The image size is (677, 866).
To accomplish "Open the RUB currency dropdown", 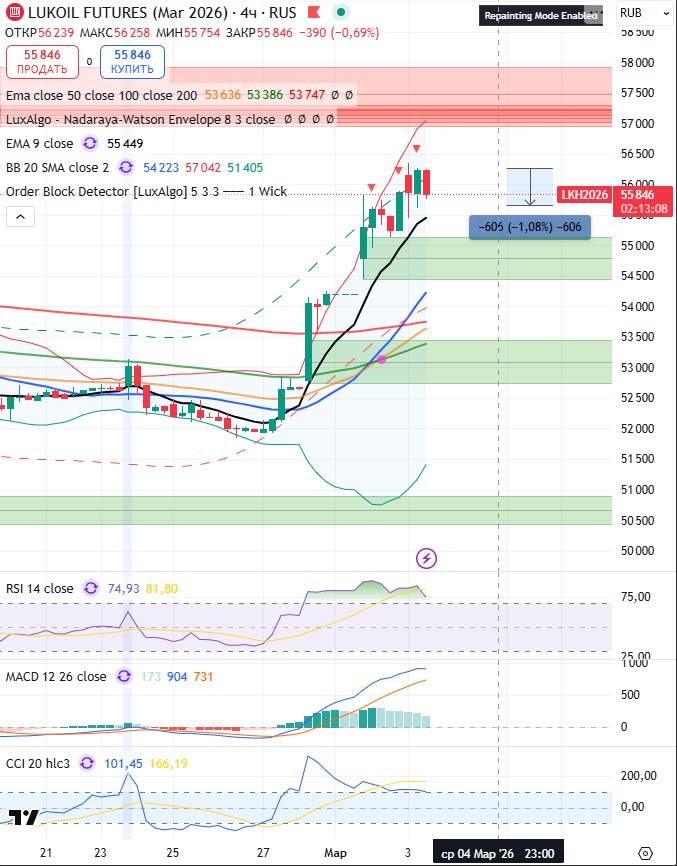I will click(644, 13).
